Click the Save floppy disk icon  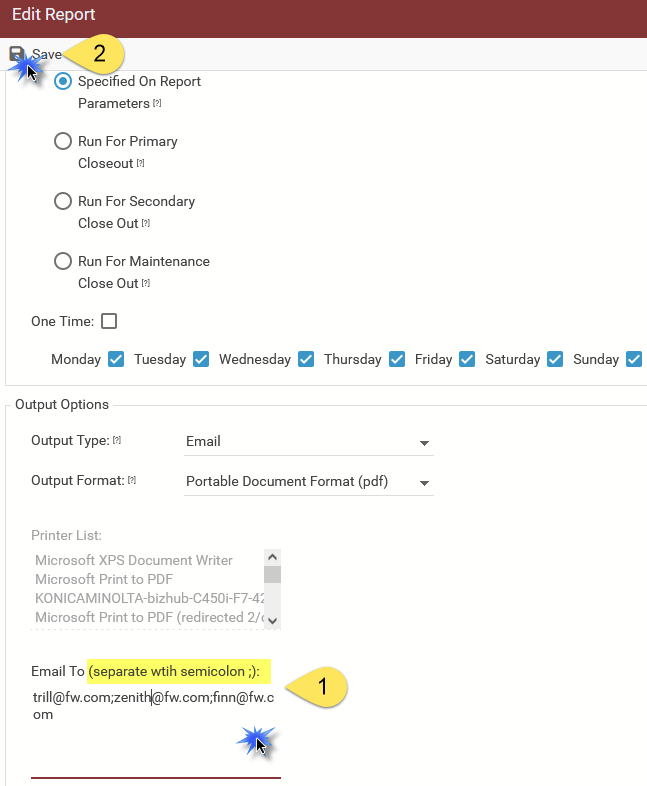click(17, 54)
